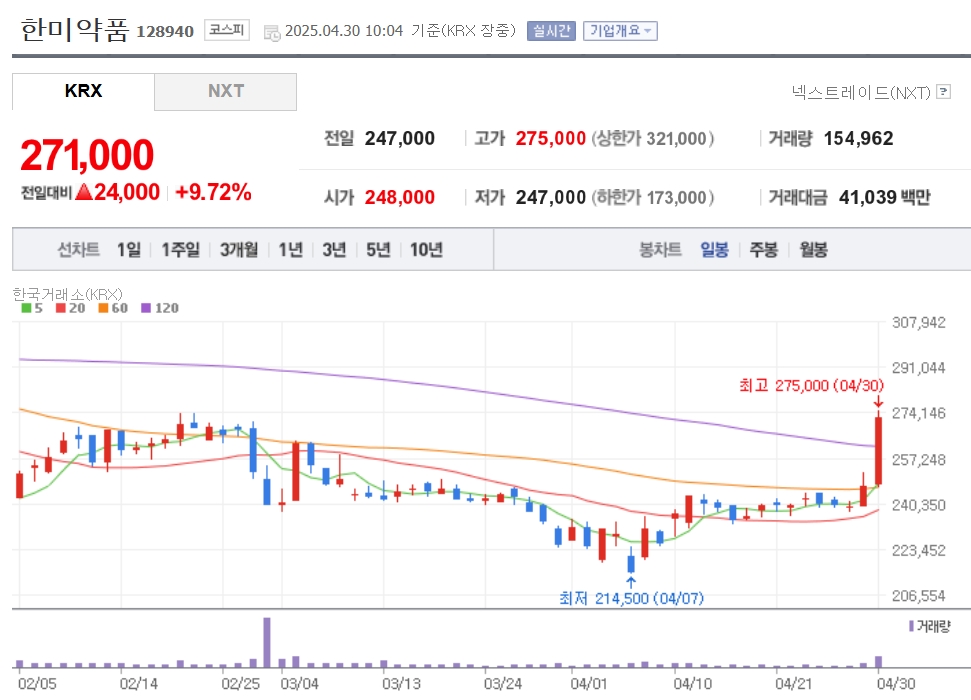
Task: Click the clock icon beside the 2025.04.30 timestamp
Action: click(272, 32)
